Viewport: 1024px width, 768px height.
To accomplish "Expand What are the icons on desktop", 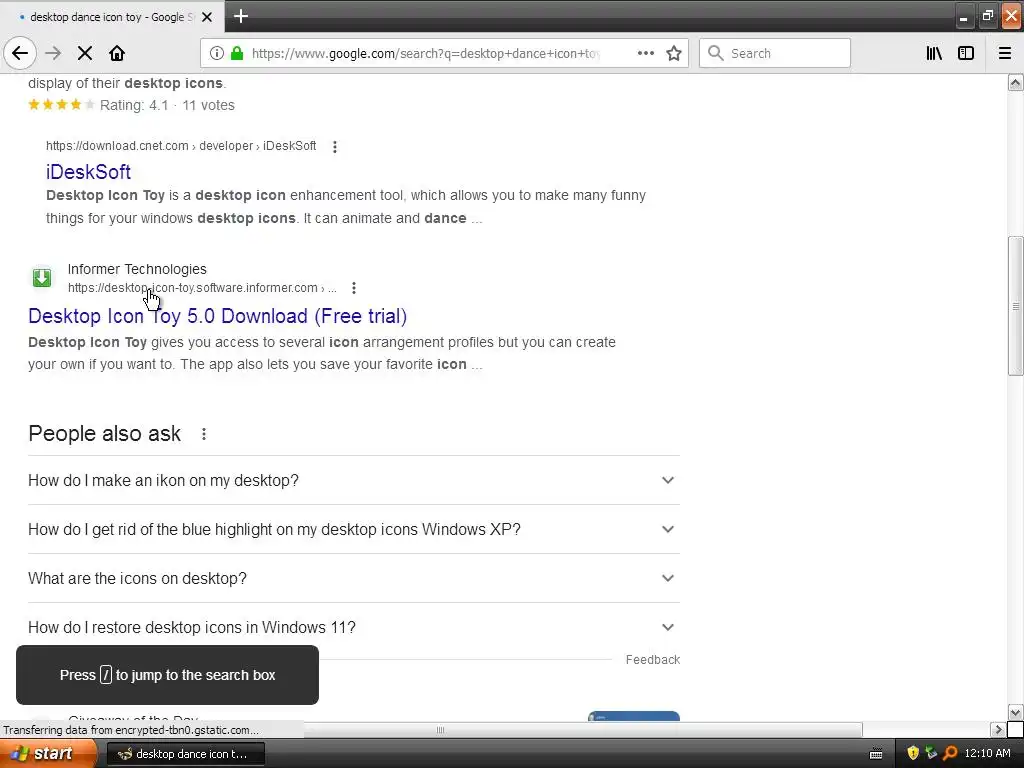I will [354, 579].
